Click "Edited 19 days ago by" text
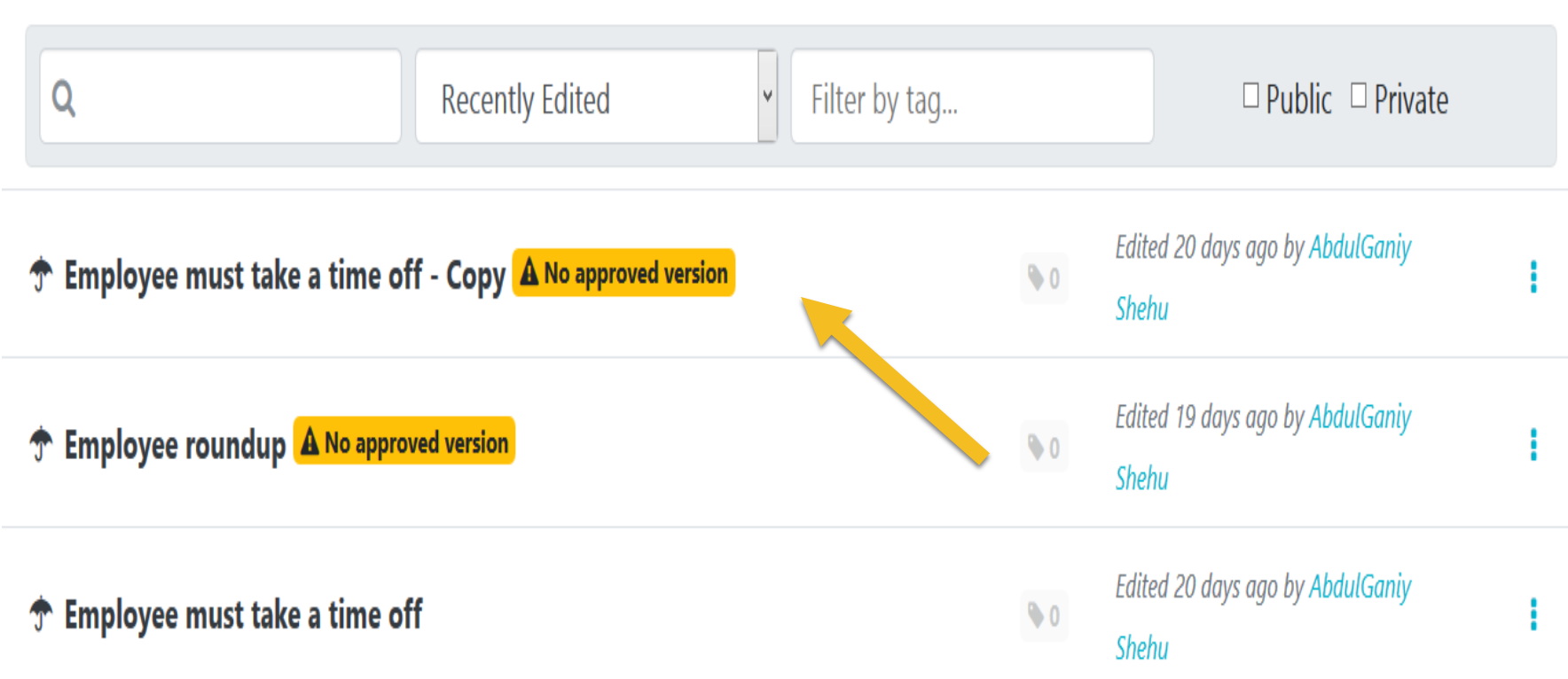This screenshot has width=1568, height=679. [1210, 417]
